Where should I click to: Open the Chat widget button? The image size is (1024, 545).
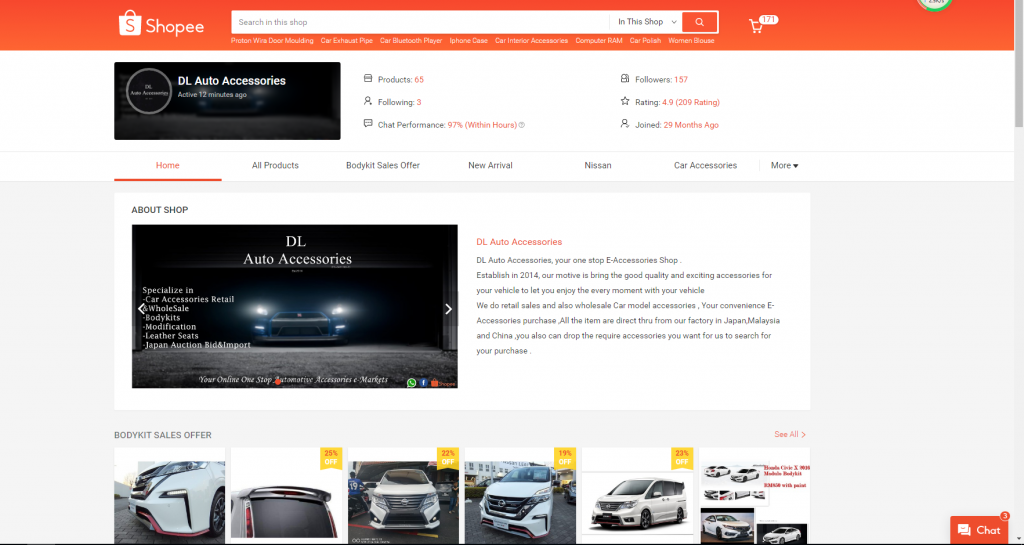979,529
